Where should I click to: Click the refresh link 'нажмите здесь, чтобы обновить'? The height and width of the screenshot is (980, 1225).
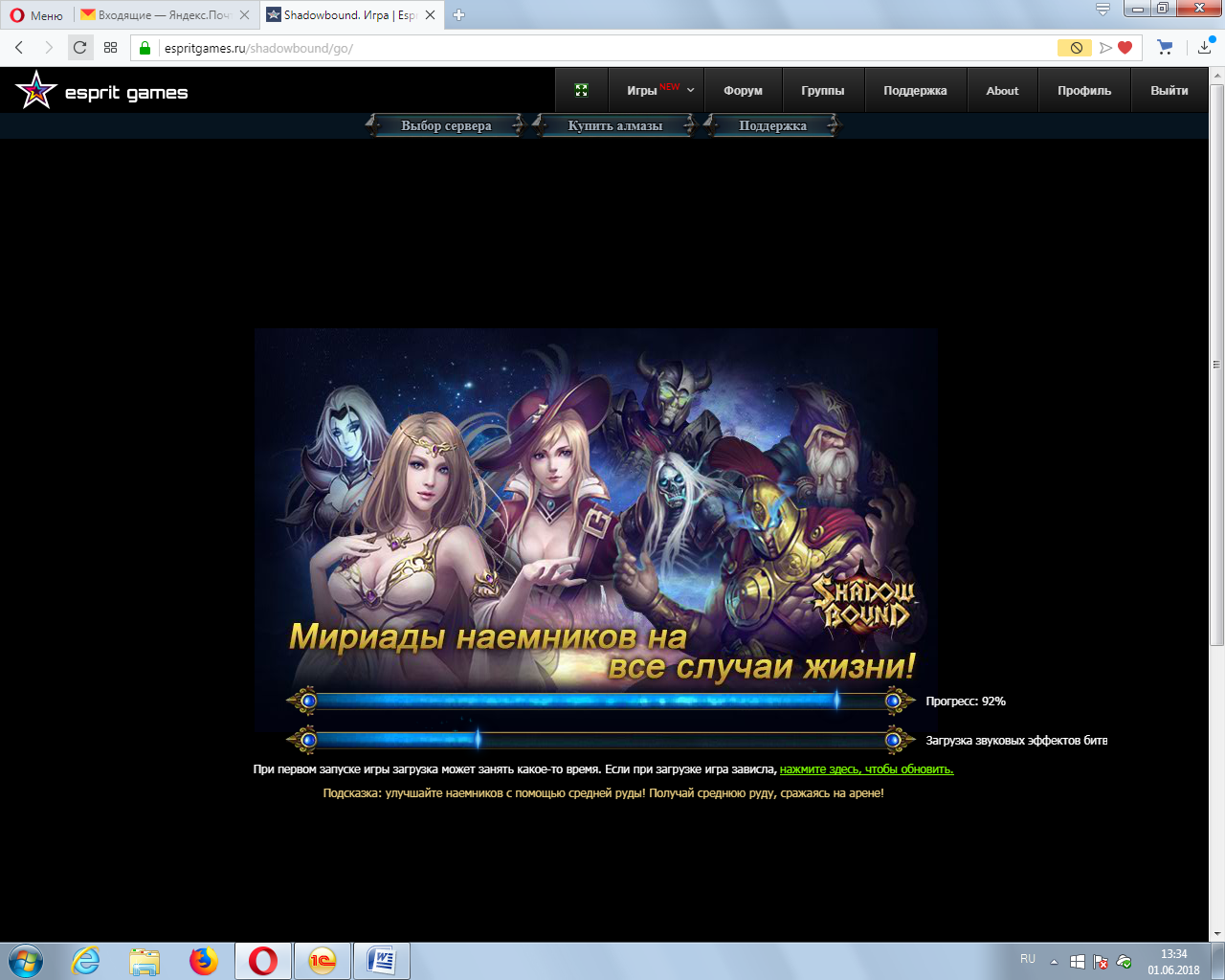coord(866,769)
